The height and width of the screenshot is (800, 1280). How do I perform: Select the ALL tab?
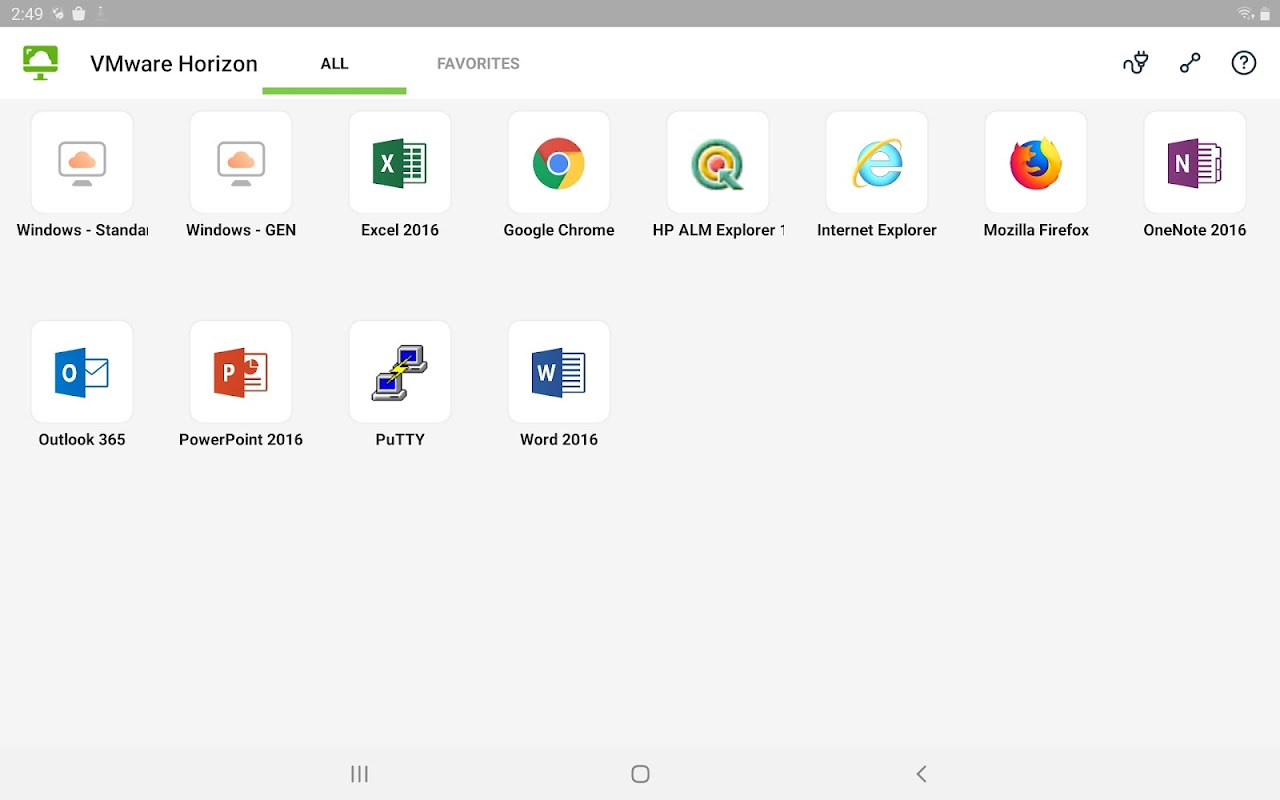point(334,63)
